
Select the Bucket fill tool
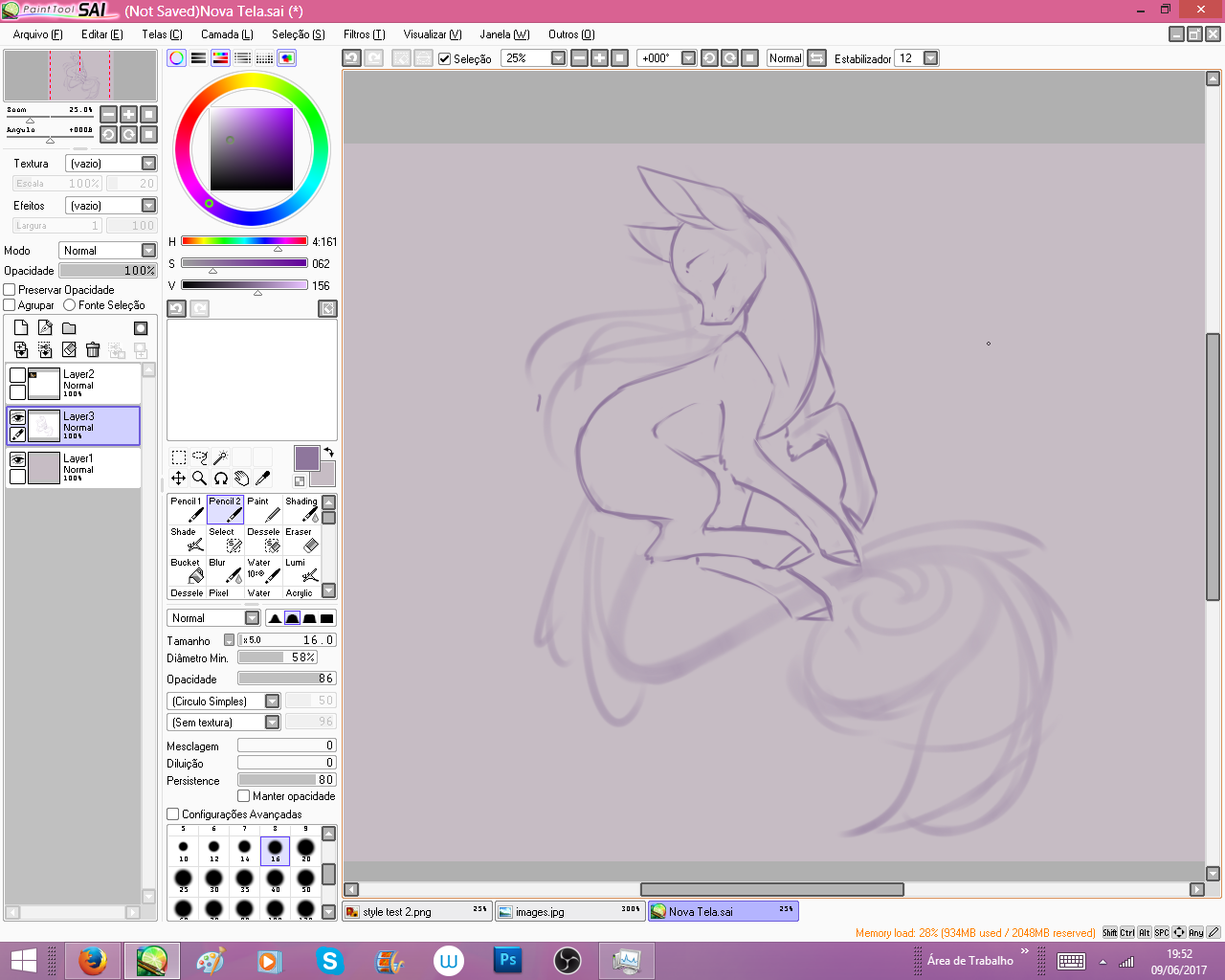[188, 570]
